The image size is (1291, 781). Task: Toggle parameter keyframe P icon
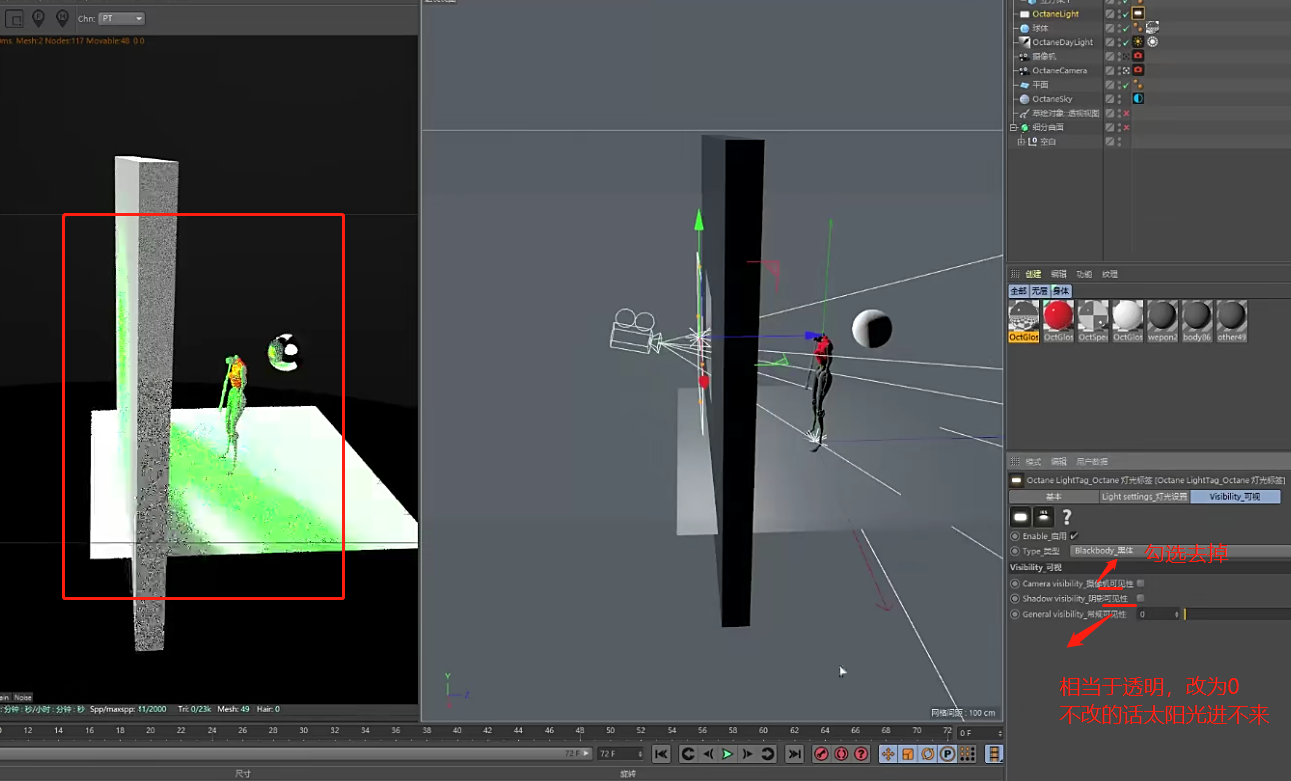[x=948, y=754]
